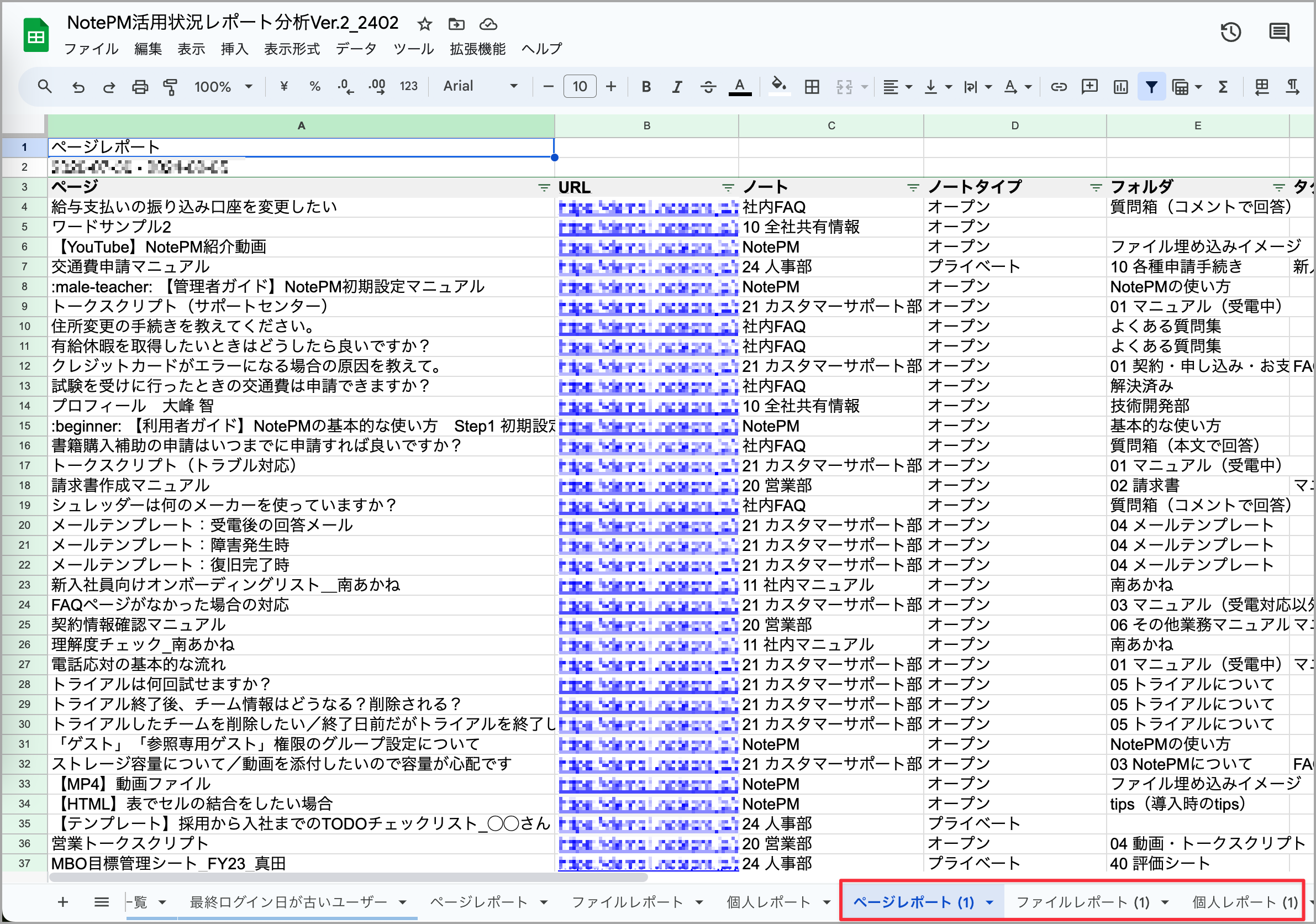The height and width of the screenshot is (924, 1316).
Task: Format as percent
Action: (315, 87)
